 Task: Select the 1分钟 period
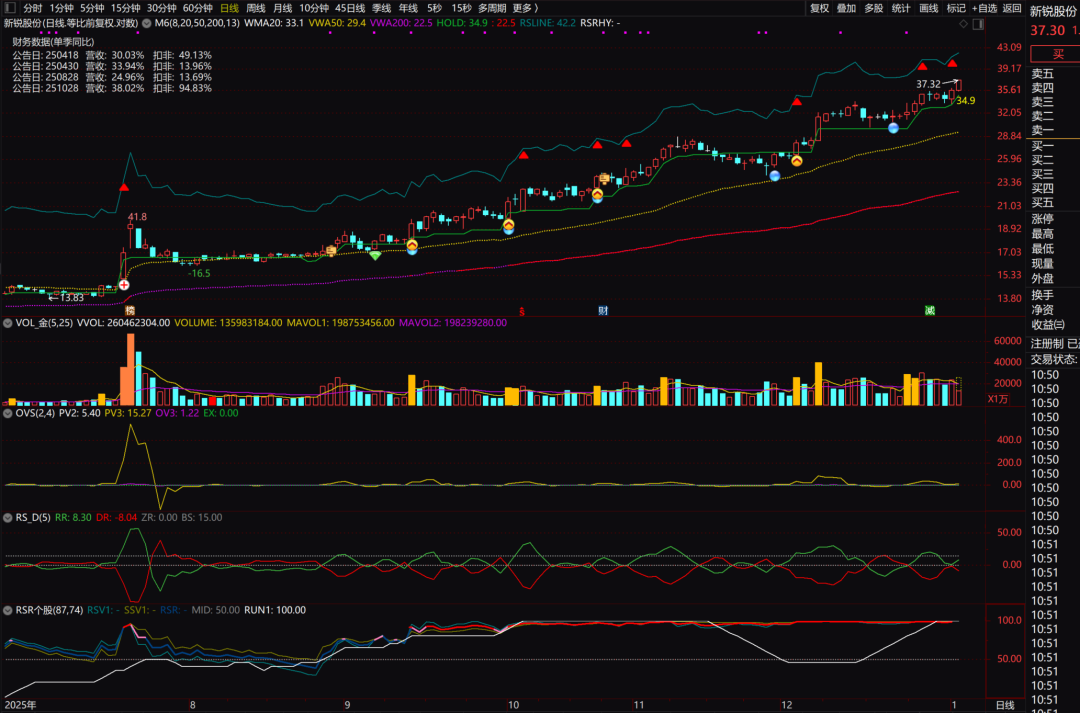[x=61, y=8]
